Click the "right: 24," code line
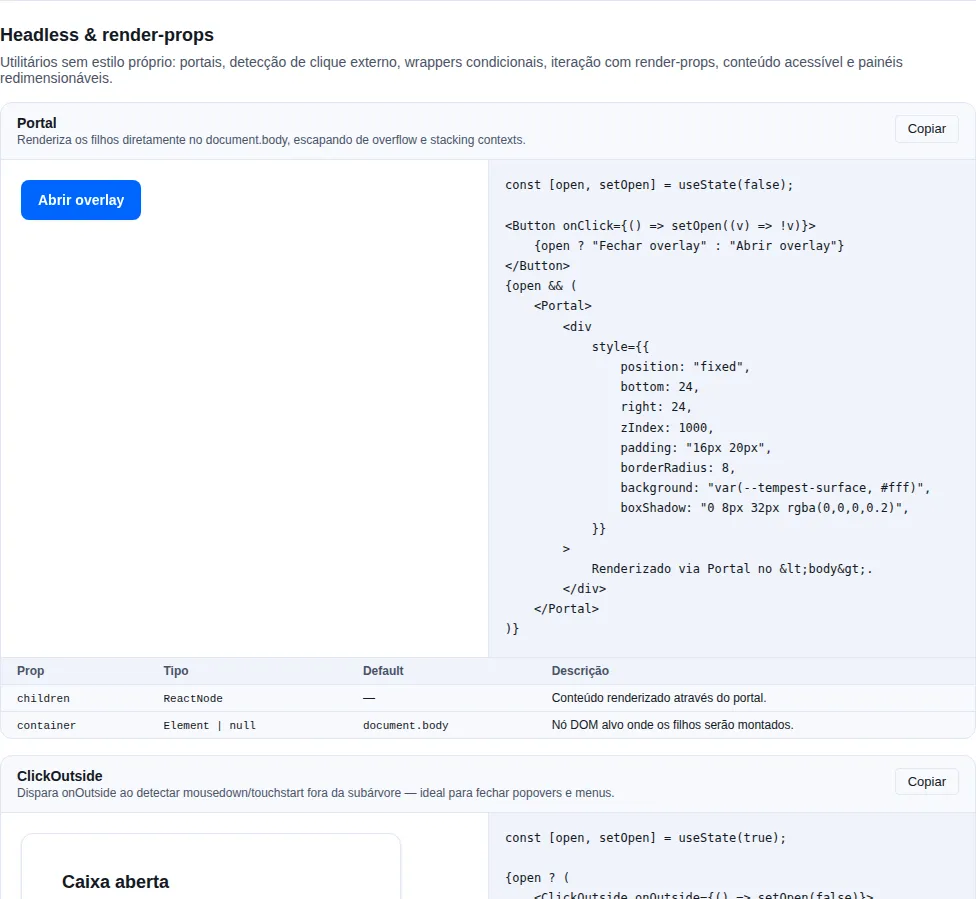976x899 pixels. point(656,407)
